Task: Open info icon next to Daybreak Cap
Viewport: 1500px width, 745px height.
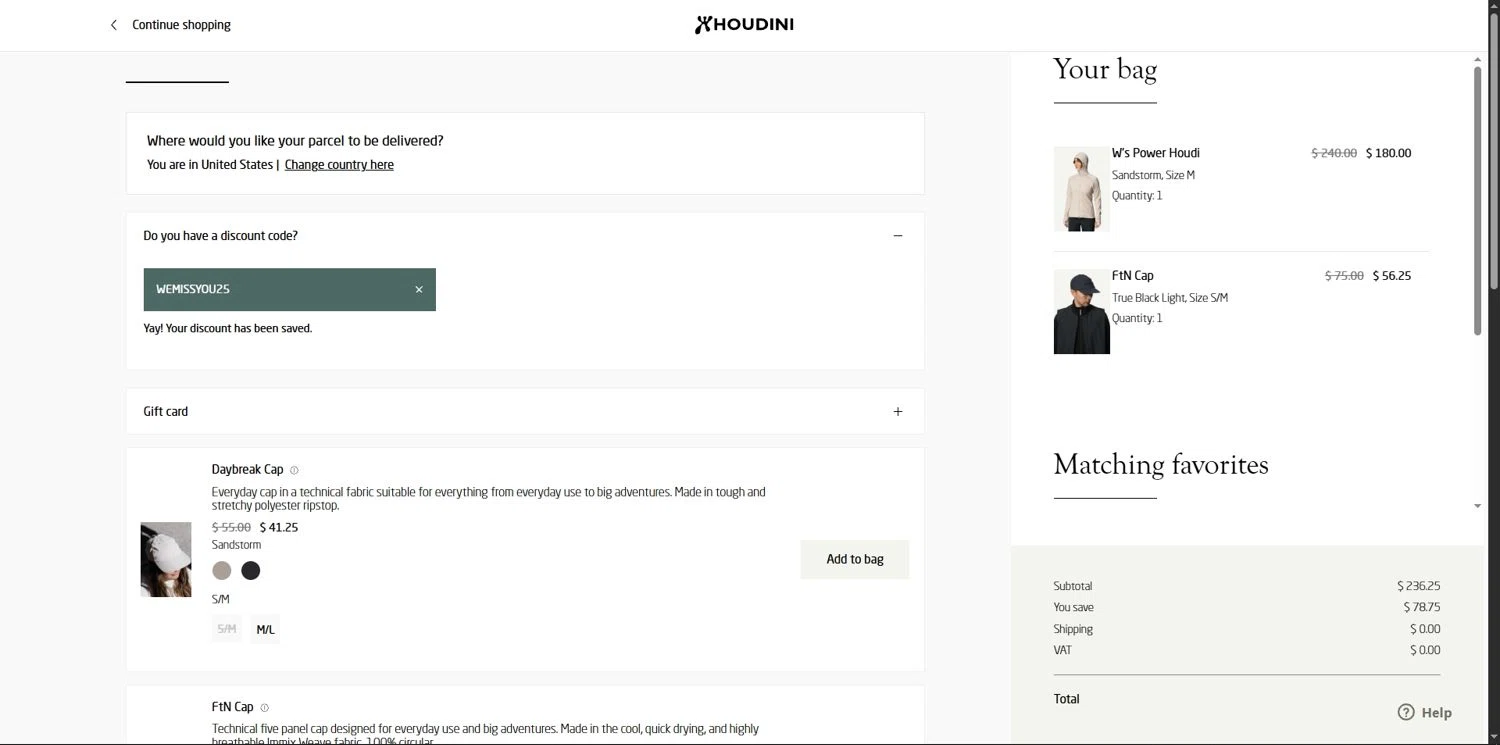Action: [x=294, y=470]
